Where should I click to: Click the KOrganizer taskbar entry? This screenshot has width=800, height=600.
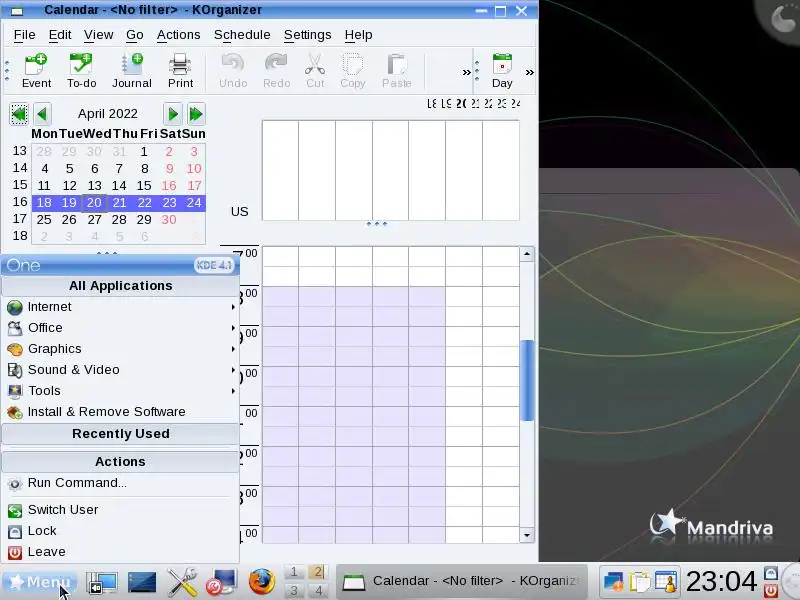pos(462,581)
